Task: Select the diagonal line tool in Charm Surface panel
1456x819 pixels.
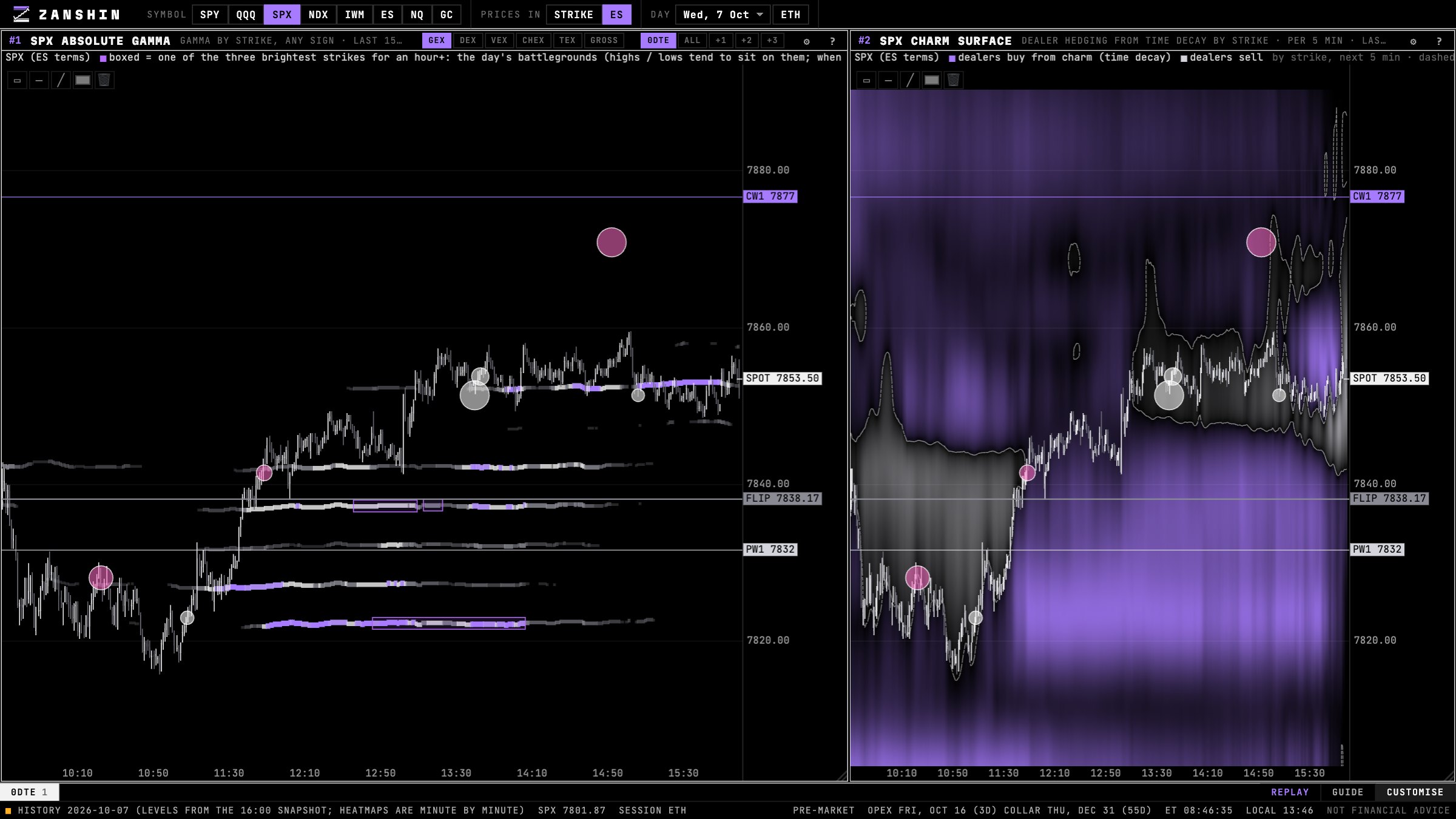Action: coord(910,80)
